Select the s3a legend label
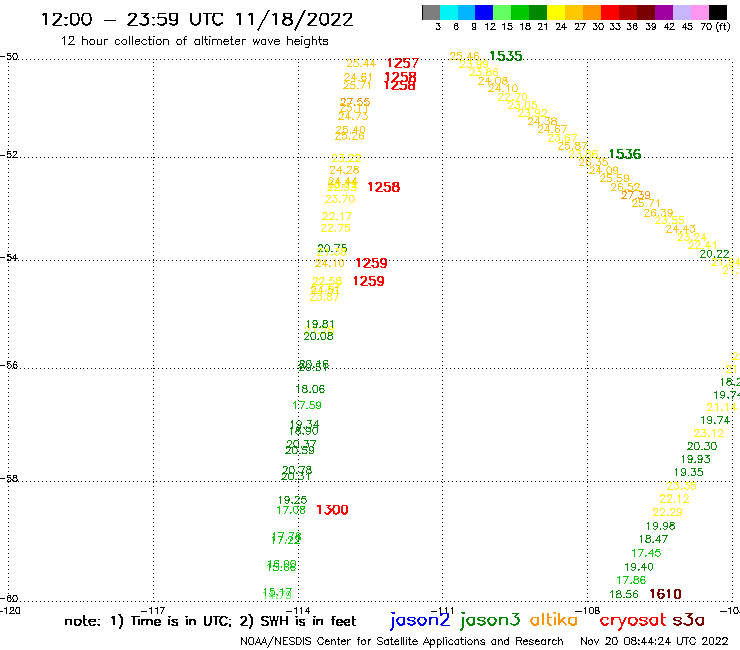 688,620
